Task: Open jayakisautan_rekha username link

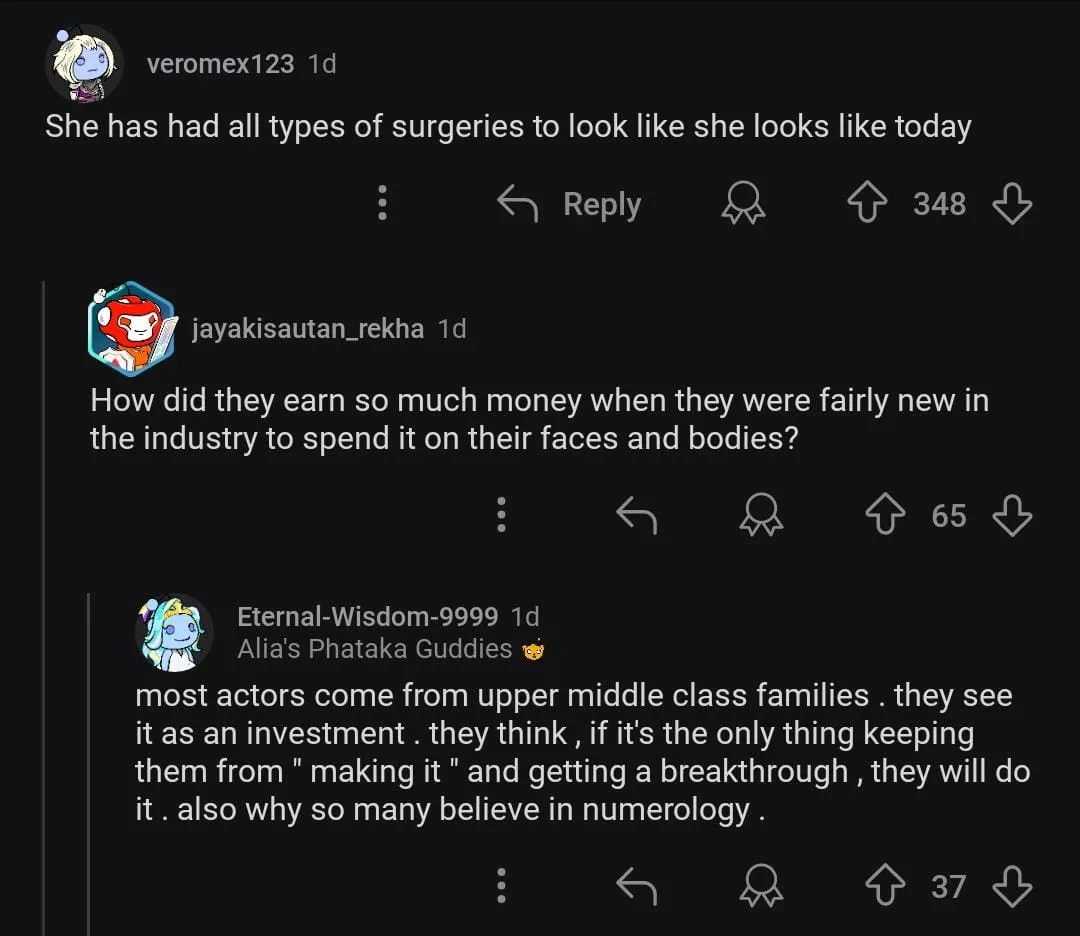Action: (307, 329)
